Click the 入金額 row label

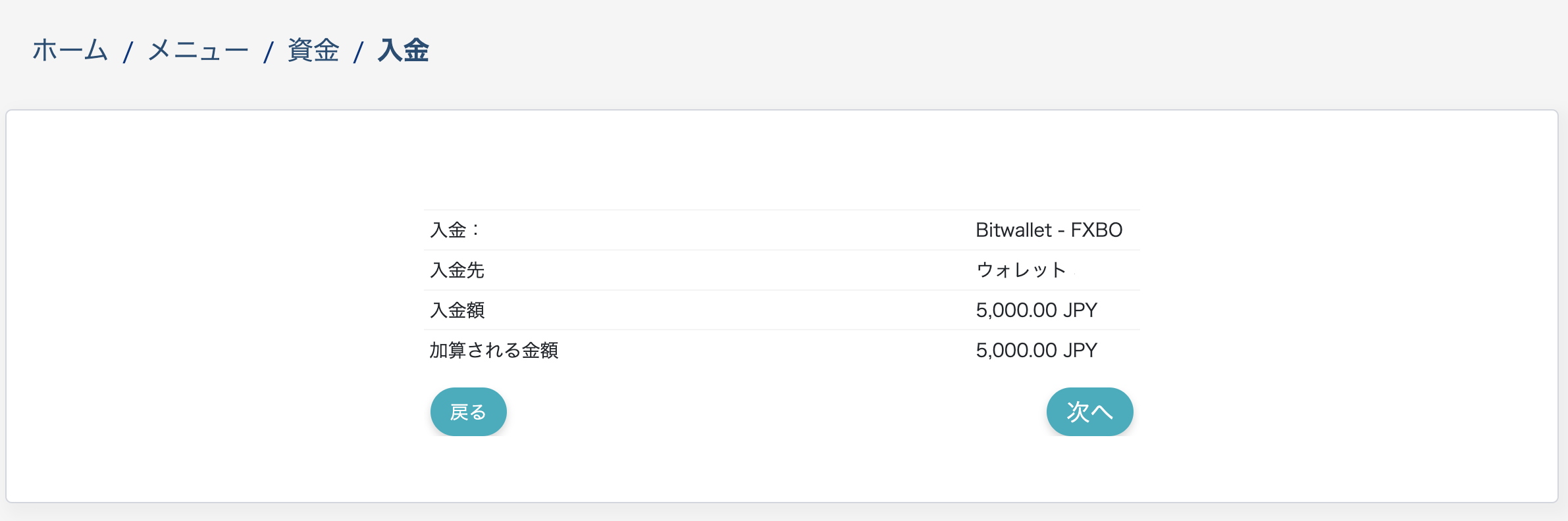tap(457, 310)
